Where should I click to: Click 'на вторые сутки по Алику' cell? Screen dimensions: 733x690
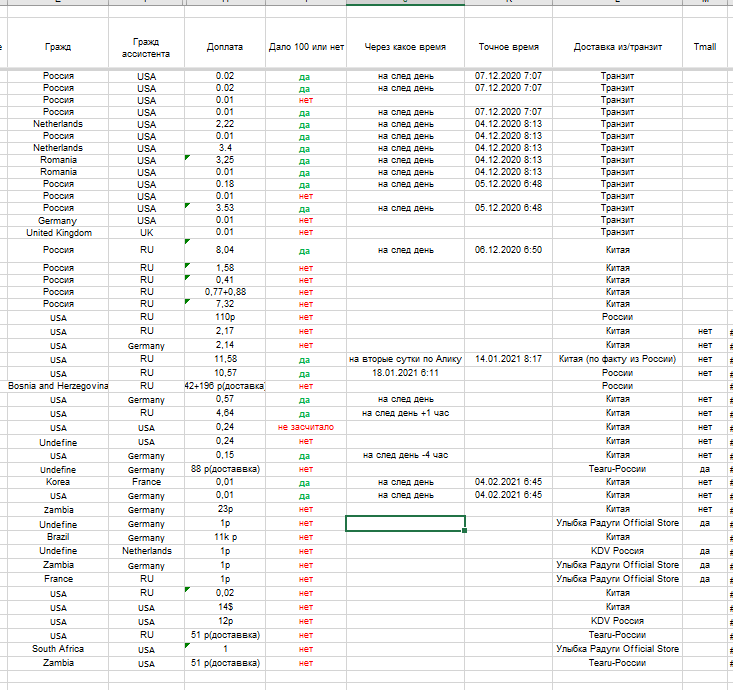pyautogui.click(x=405, y=359)
